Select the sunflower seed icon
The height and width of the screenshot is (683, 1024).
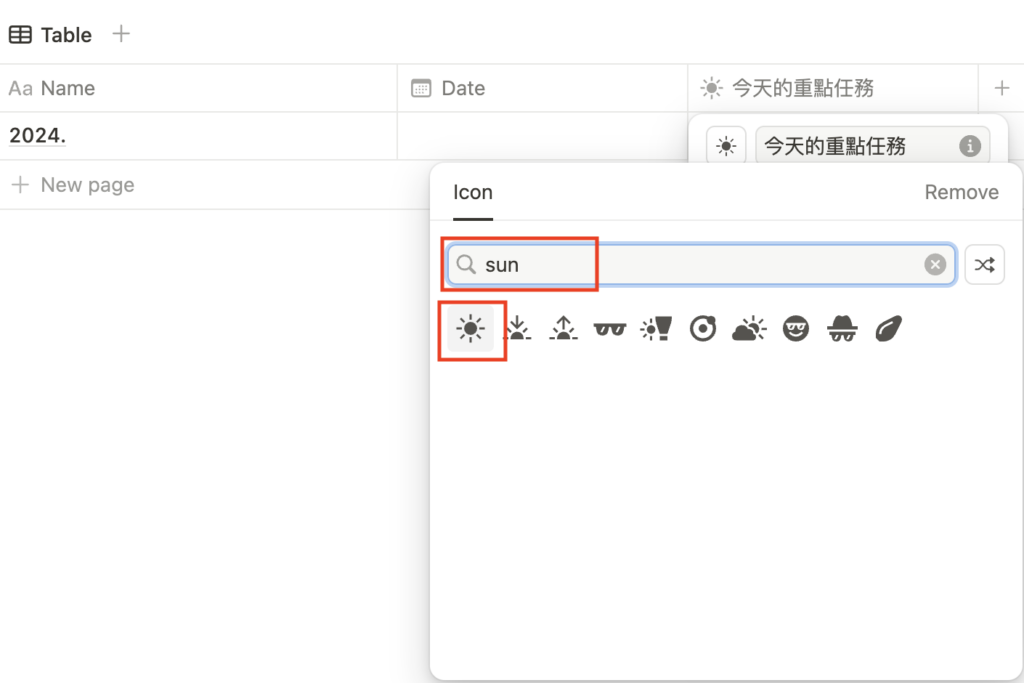point(888,328)
